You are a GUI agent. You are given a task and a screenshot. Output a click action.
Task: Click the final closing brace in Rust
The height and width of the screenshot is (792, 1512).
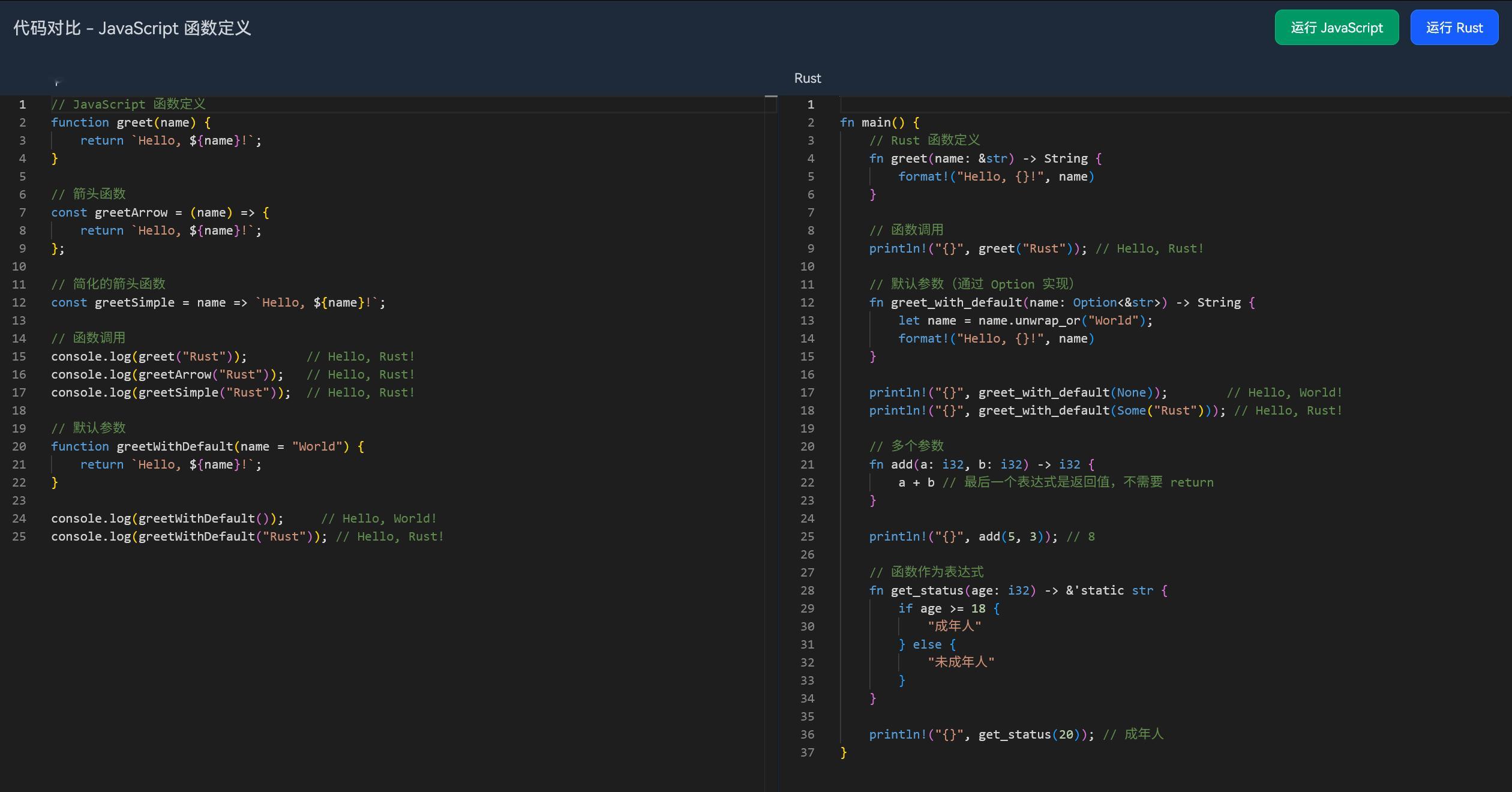[844, 752]
